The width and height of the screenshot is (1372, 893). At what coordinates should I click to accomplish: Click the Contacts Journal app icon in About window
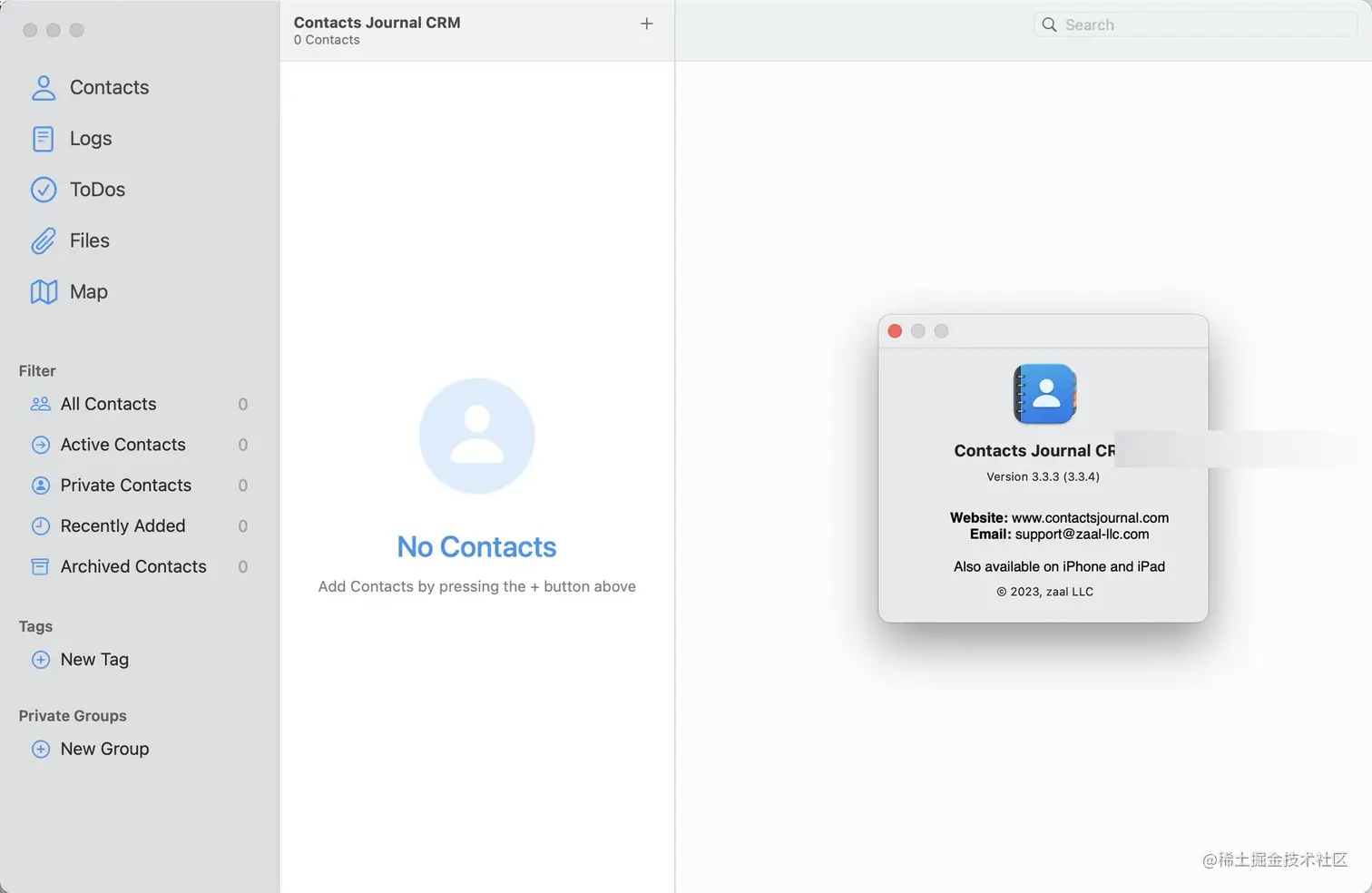coord(1044,394)
